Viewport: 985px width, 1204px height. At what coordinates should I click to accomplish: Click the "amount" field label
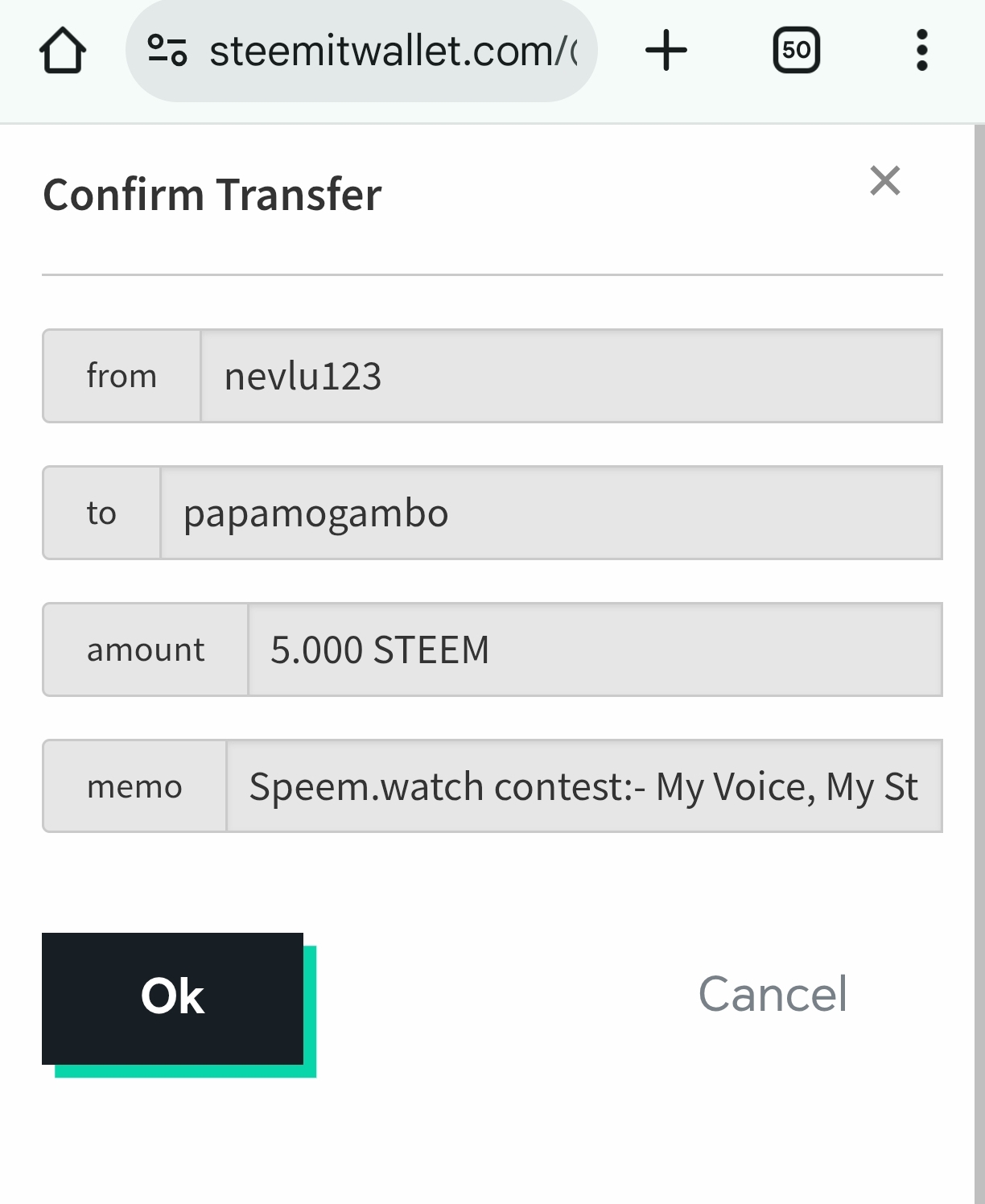tap(146, 649)
